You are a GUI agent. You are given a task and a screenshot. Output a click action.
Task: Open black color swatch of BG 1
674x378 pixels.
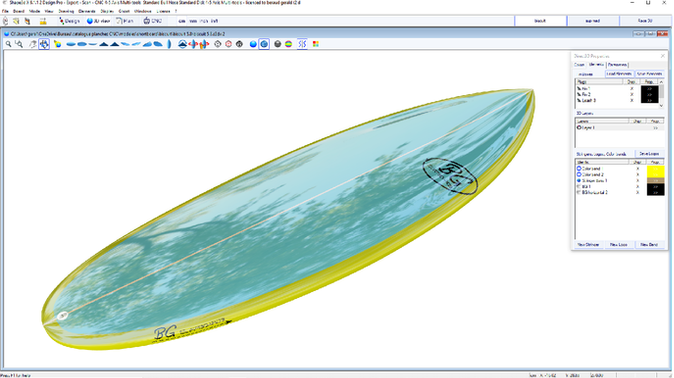coord(656,187)
